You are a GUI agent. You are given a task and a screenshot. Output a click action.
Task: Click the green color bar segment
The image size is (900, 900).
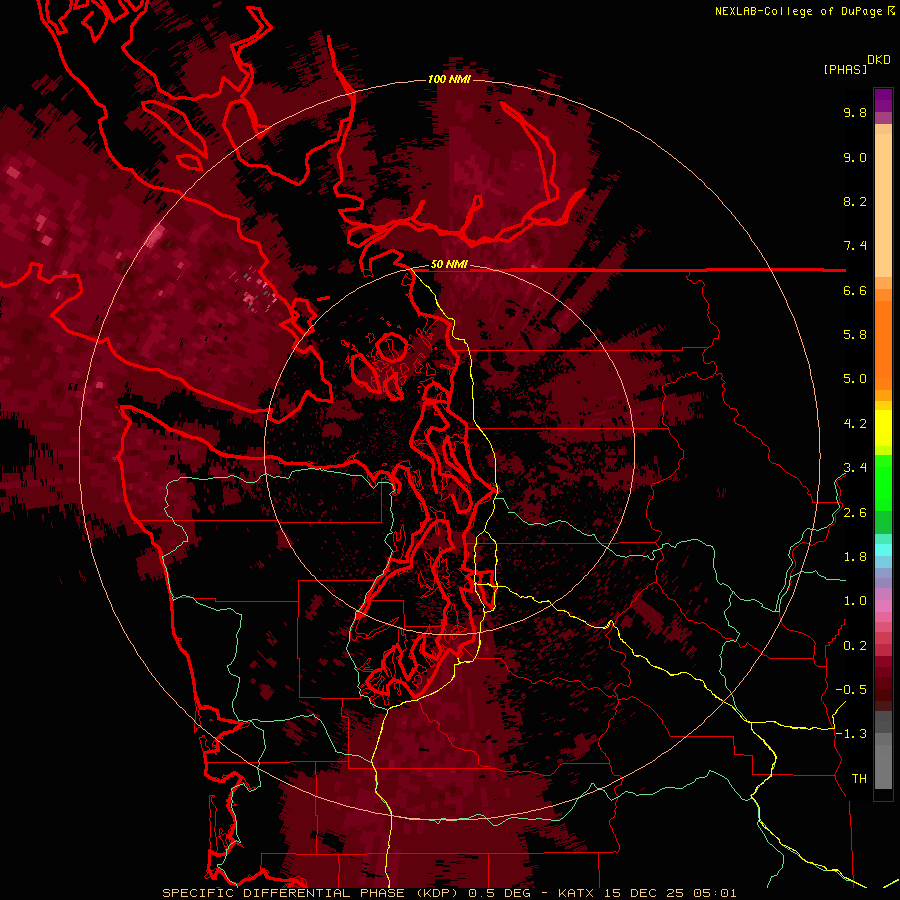tap(883, 483)
